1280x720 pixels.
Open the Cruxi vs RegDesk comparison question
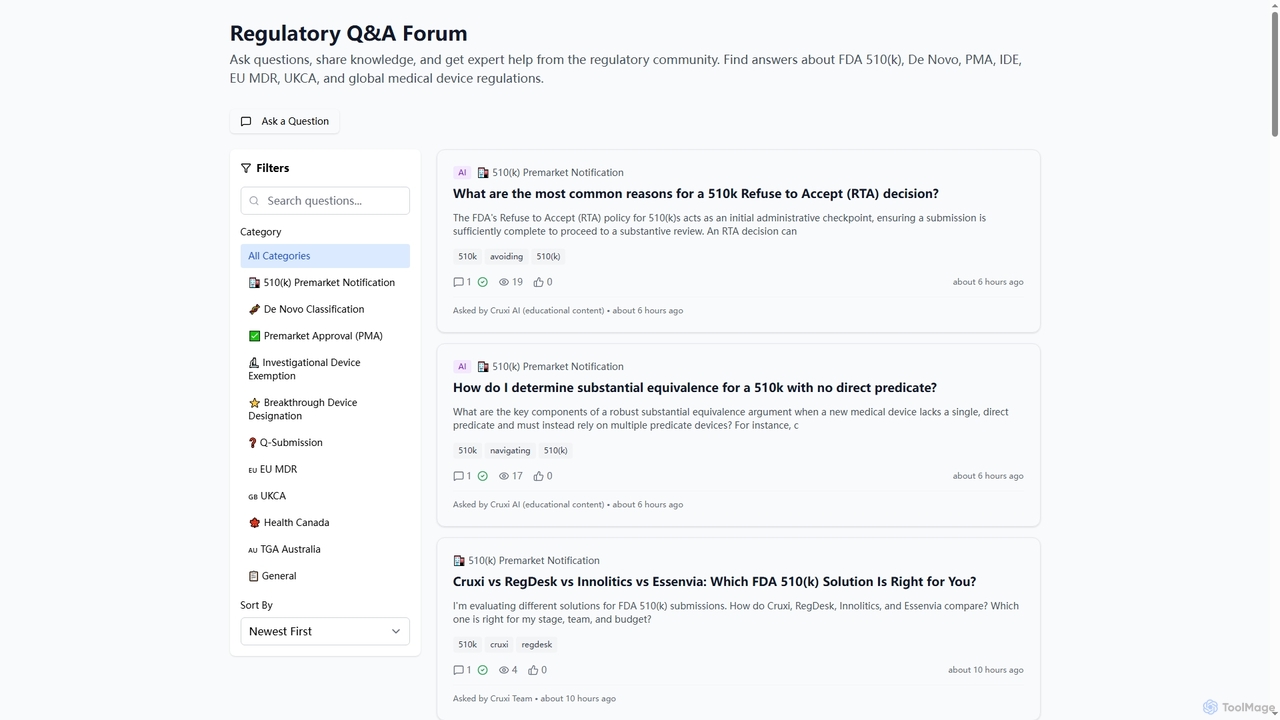tap(714, 582)
